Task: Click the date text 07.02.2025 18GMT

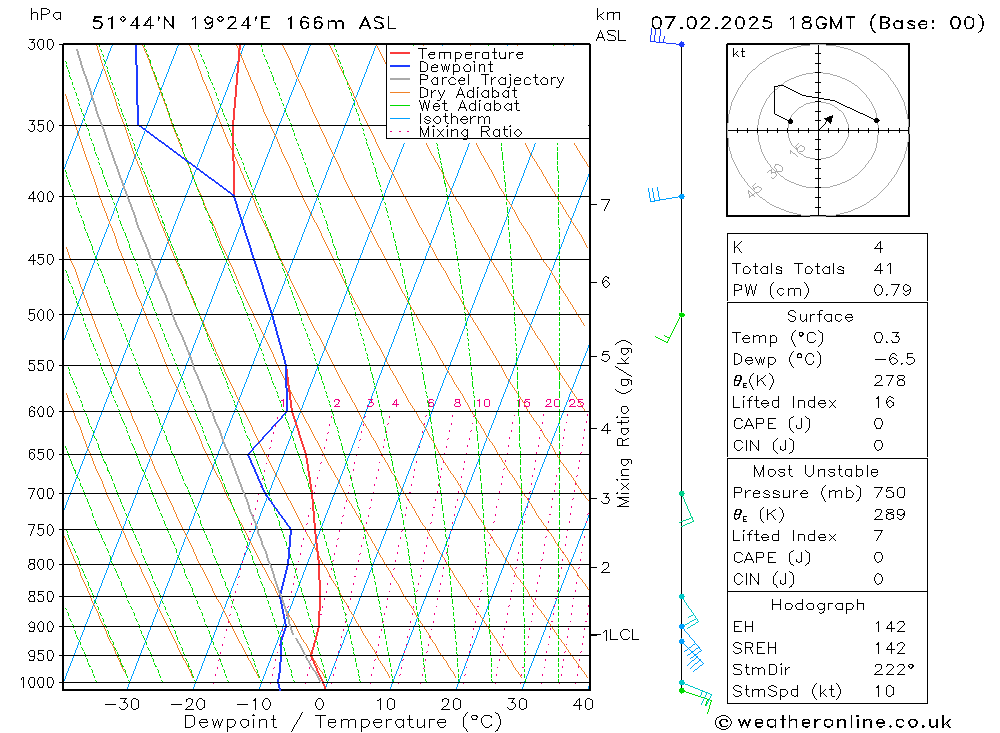Action: click(753, 23)
